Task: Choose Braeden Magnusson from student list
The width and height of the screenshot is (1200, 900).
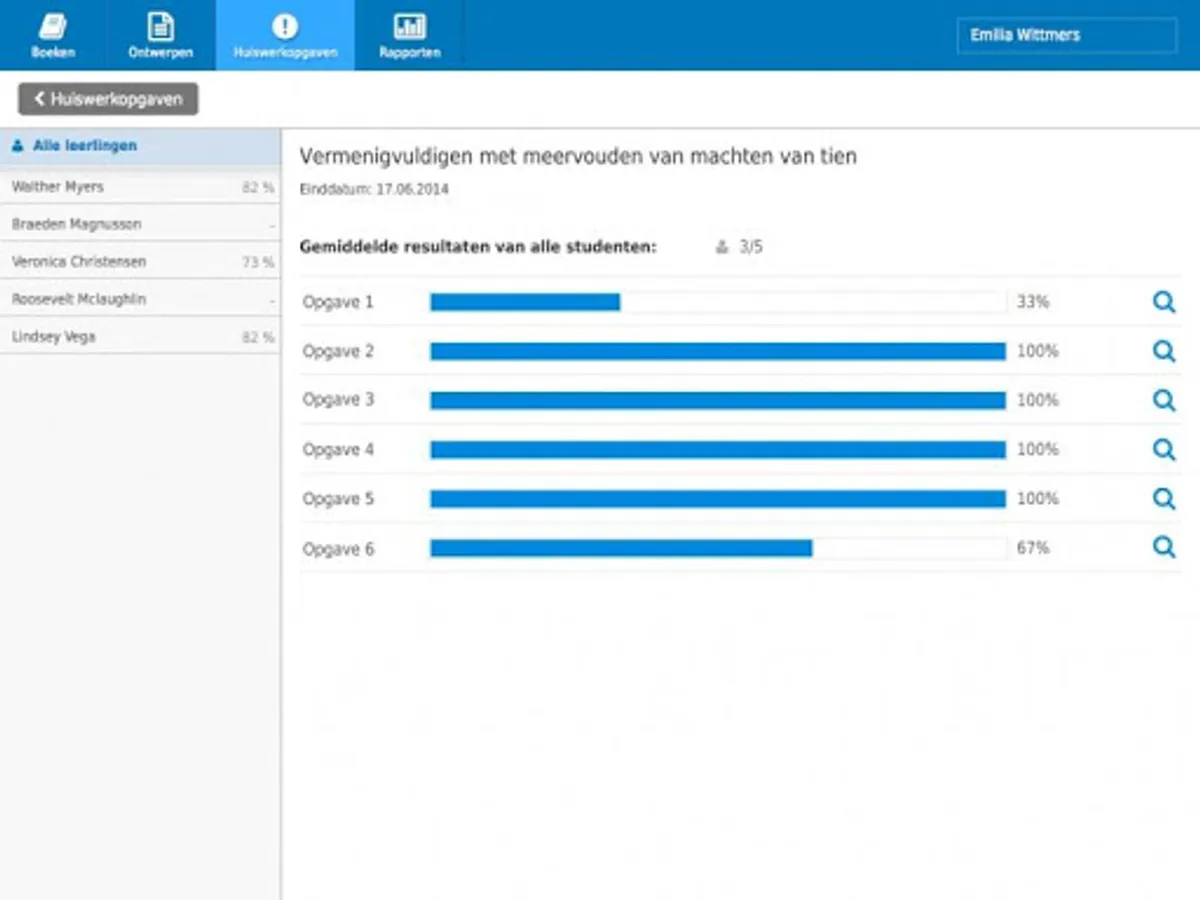Action: click(x=140, y=224)
